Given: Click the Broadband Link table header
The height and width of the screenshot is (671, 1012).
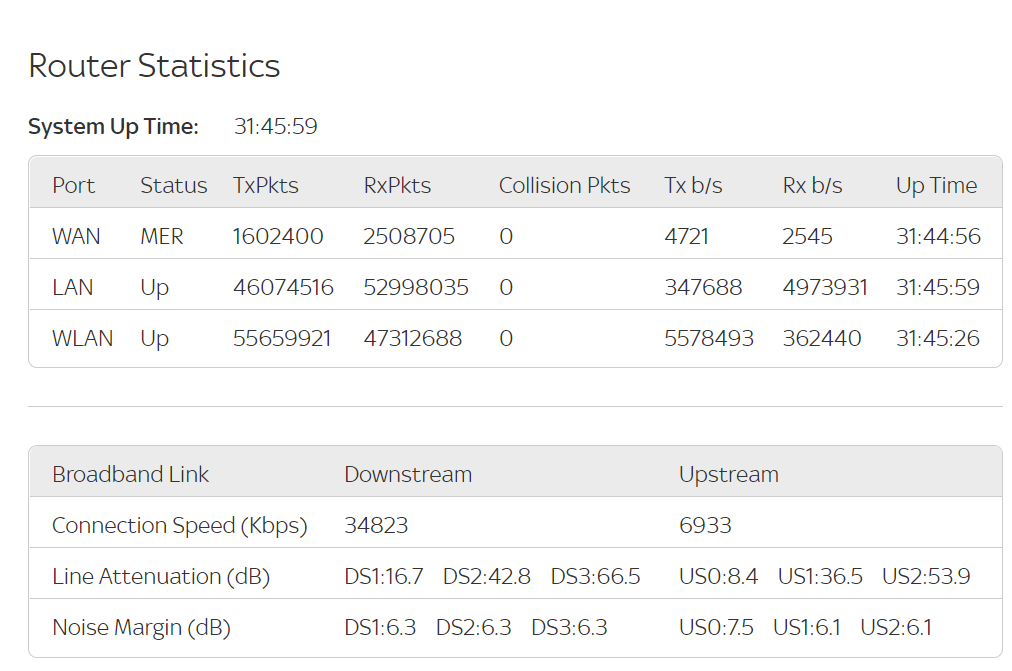Looking at the screenshot, I should coord(130,475).
